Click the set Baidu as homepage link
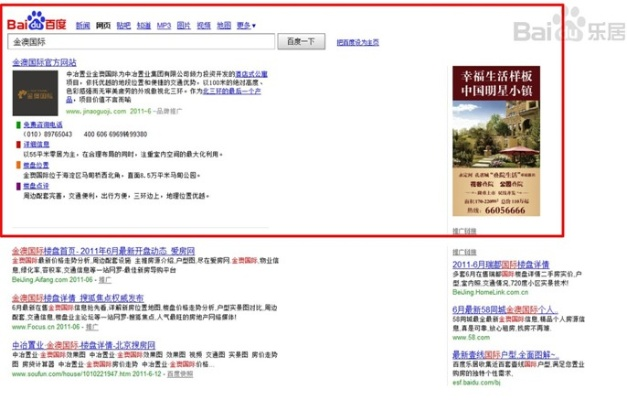 click(x=357, y=42)
